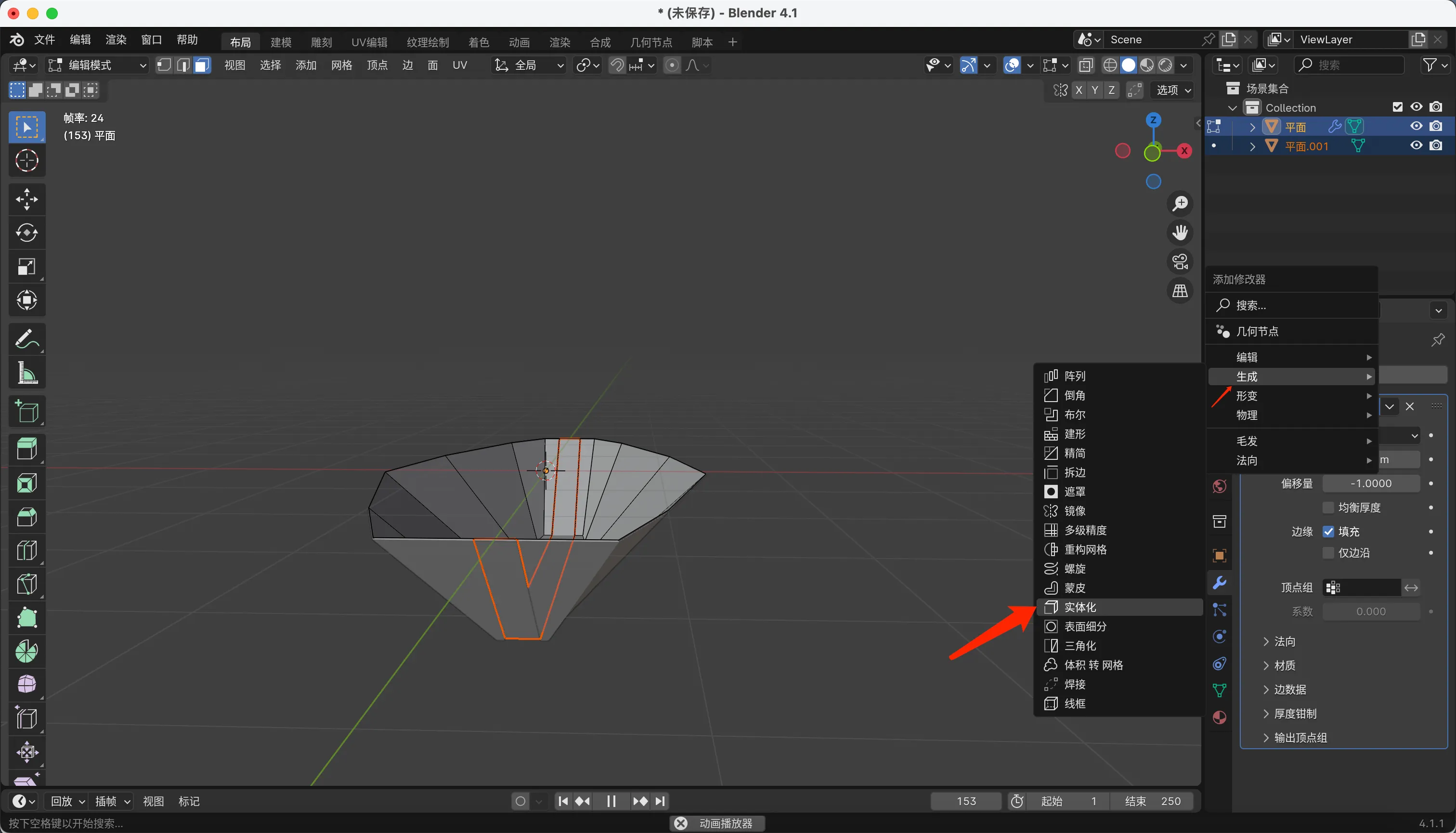Click the 选项 options button
1456x833 pixels.
[1173, 90]
